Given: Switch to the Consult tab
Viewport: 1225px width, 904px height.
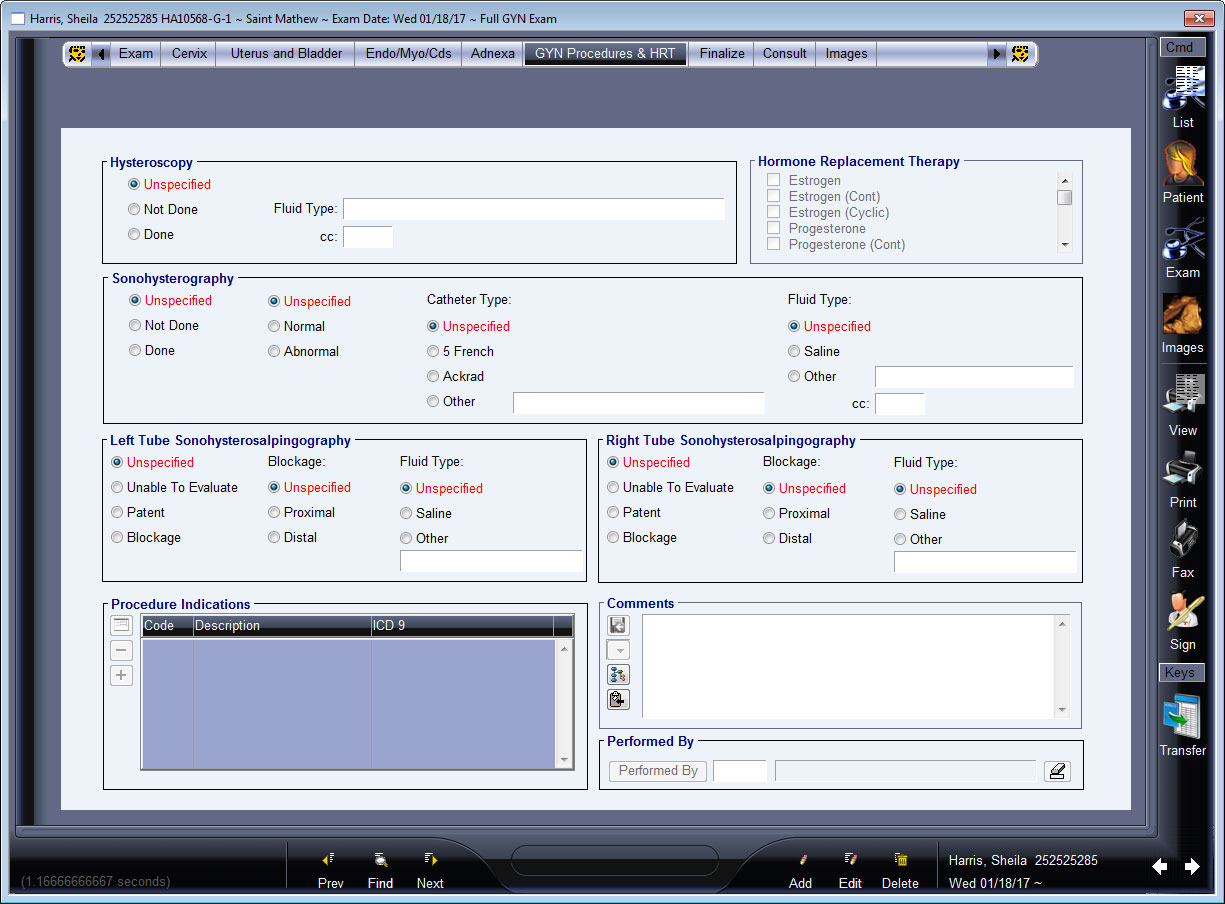Looking at the screenshot, I should (x=785, y=54).
